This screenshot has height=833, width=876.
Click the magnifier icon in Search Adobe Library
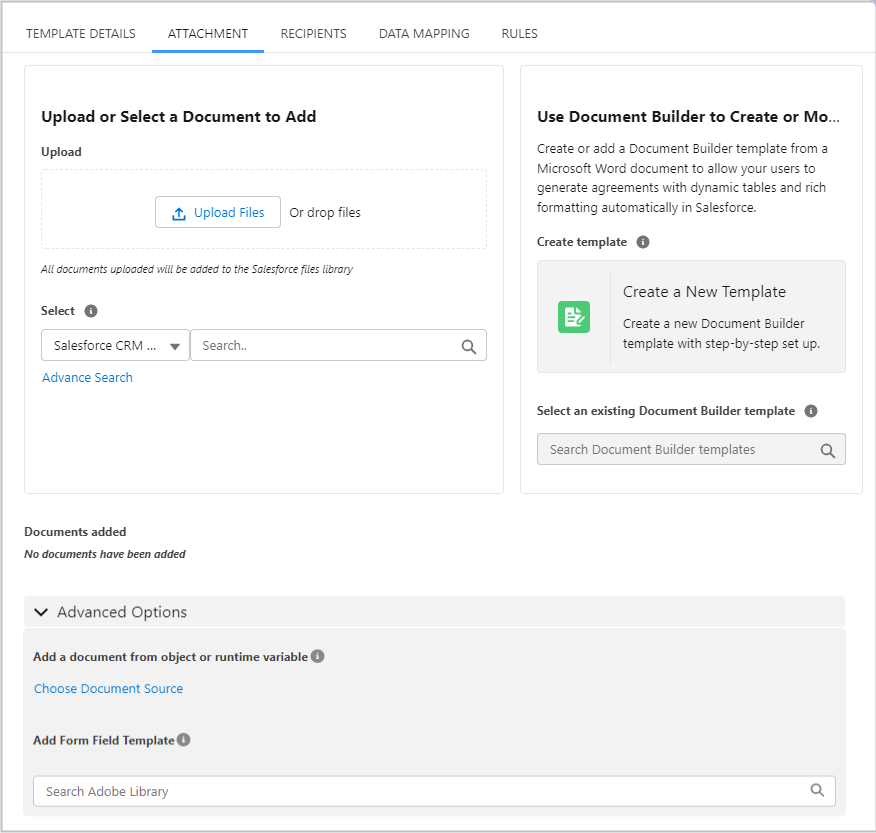click(817, 790)
